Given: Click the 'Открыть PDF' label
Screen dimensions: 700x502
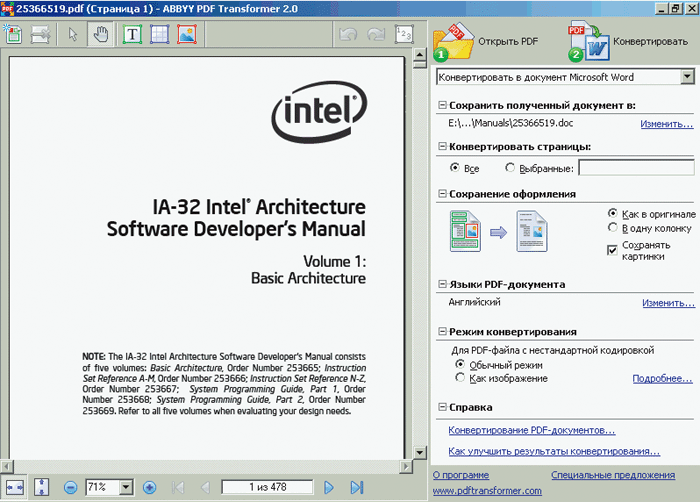Looking at the screenshot, I should click(508, 42).
